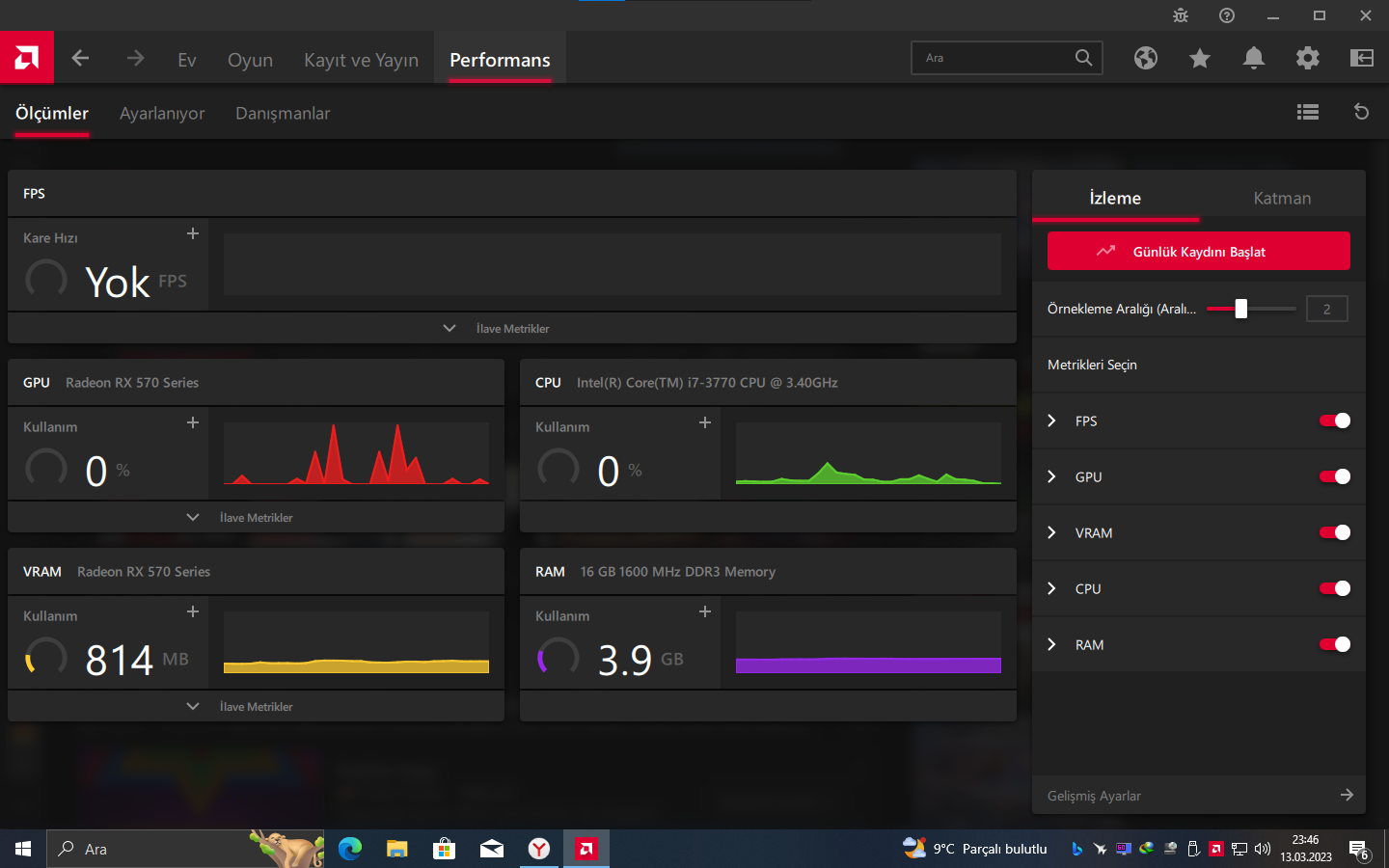Click the GPU usage red graph
This screenshot has width=1389, height=868.
(356, 453)
